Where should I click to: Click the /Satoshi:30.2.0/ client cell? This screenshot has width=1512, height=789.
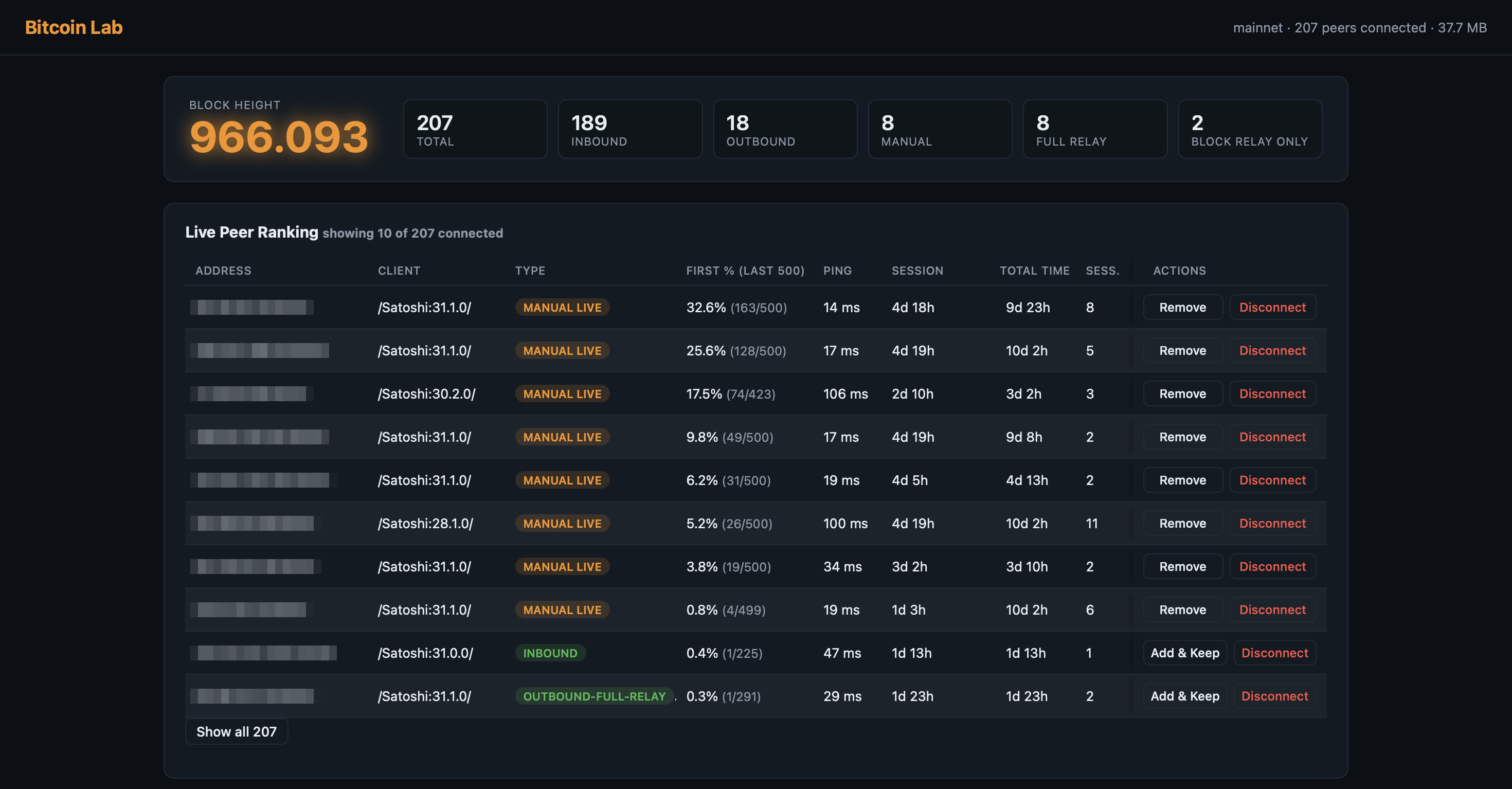pos(427,393)
